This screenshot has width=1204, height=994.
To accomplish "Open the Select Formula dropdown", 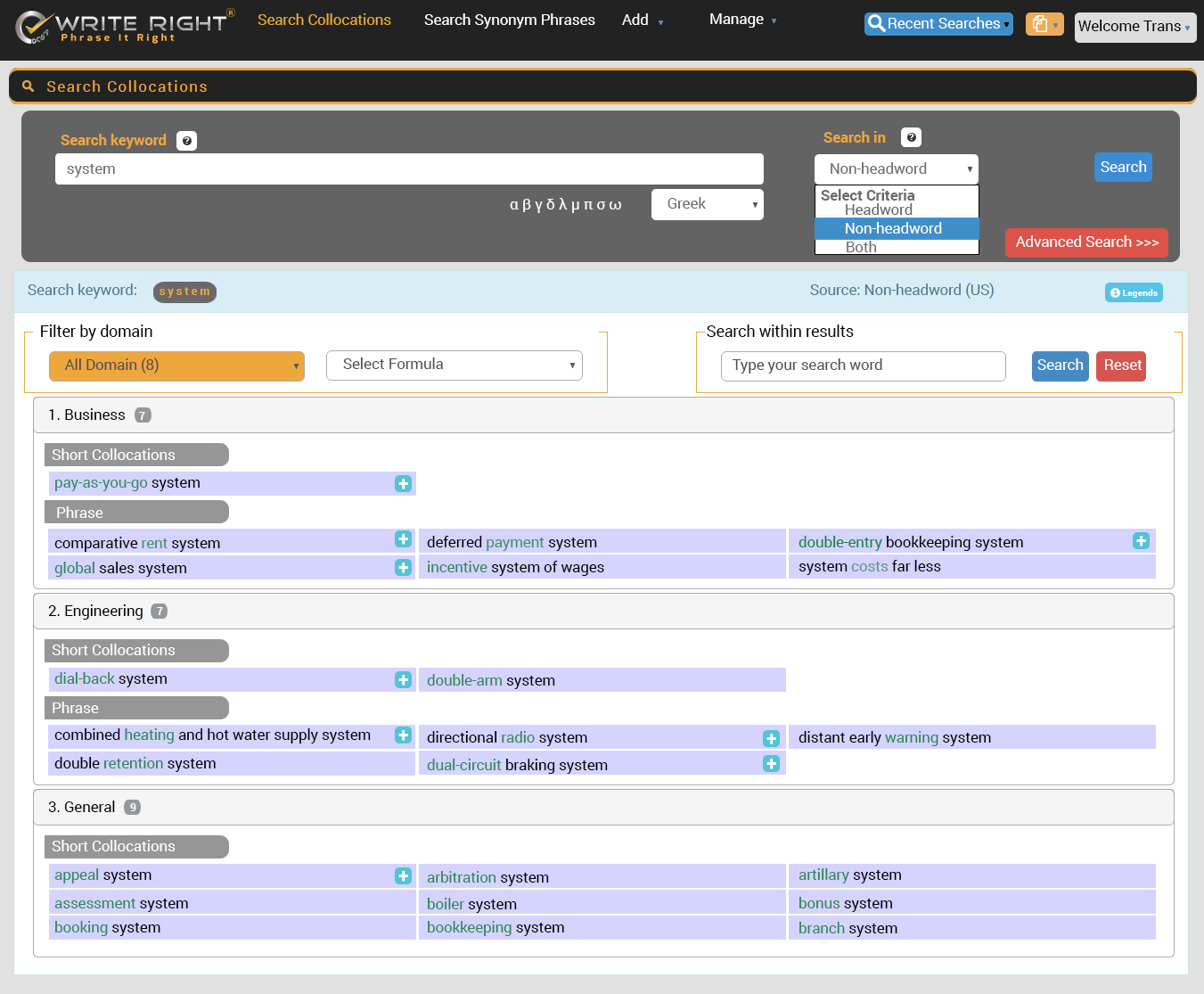I will coord(455,365).
